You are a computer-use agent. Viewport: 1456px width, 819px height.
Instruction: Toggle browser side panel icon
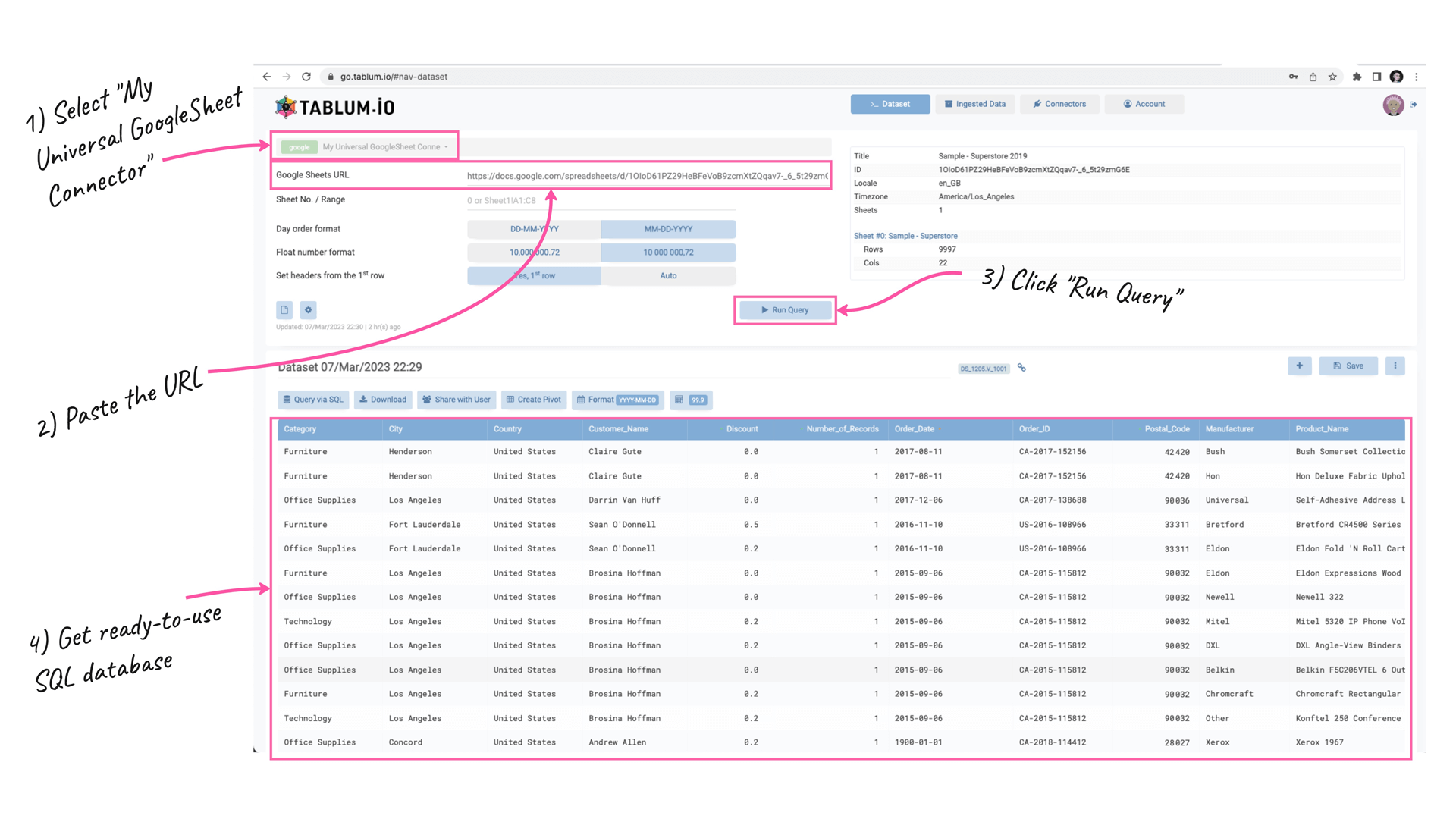click(x=1376, y=77)
